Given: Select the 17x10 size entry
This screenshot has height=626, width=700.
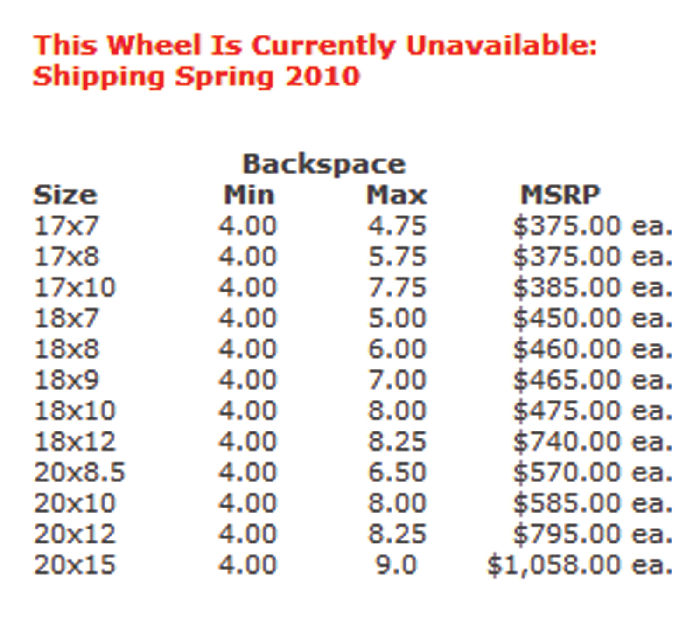Looking at the screenshot, I should 74,287.
